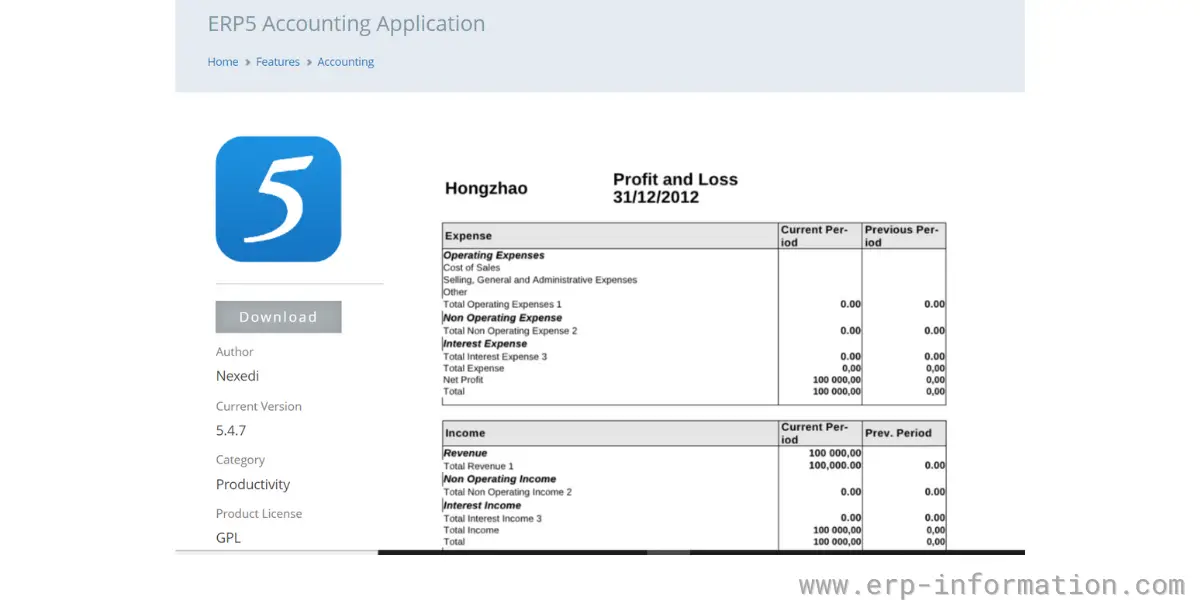The height and width of the screenshot is (600, 1200).
Task: Click the 'Productivity' category value
Action: click(253, 484)
